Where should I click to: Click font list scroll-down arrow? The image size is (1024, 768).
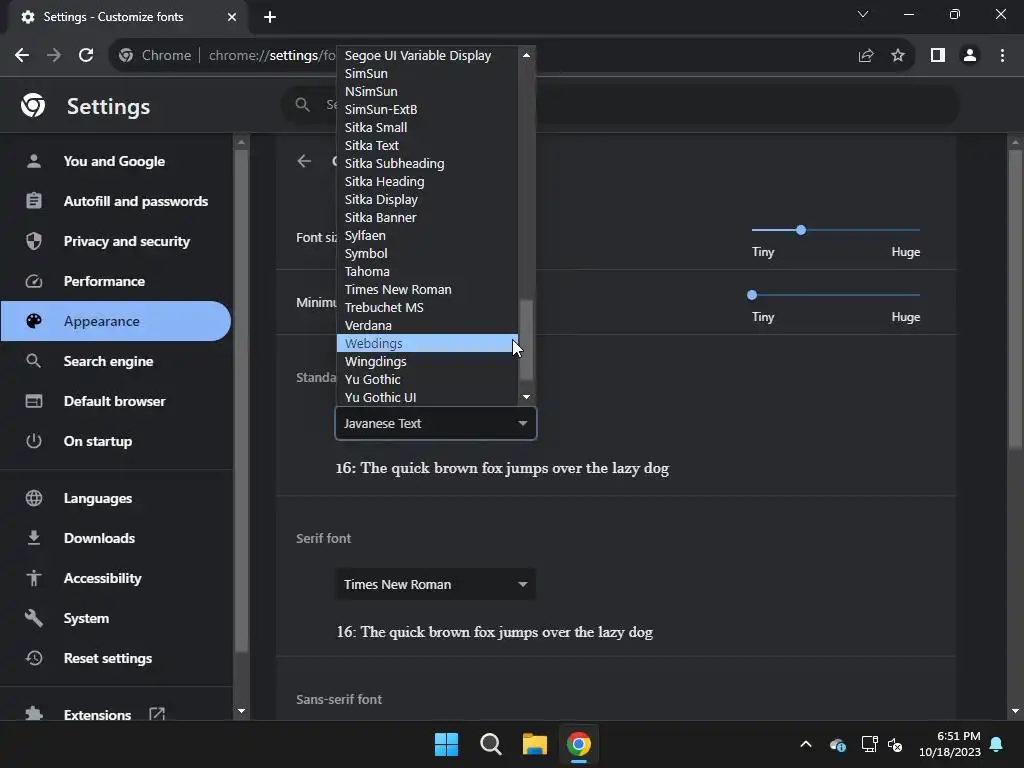pos(526,397)
